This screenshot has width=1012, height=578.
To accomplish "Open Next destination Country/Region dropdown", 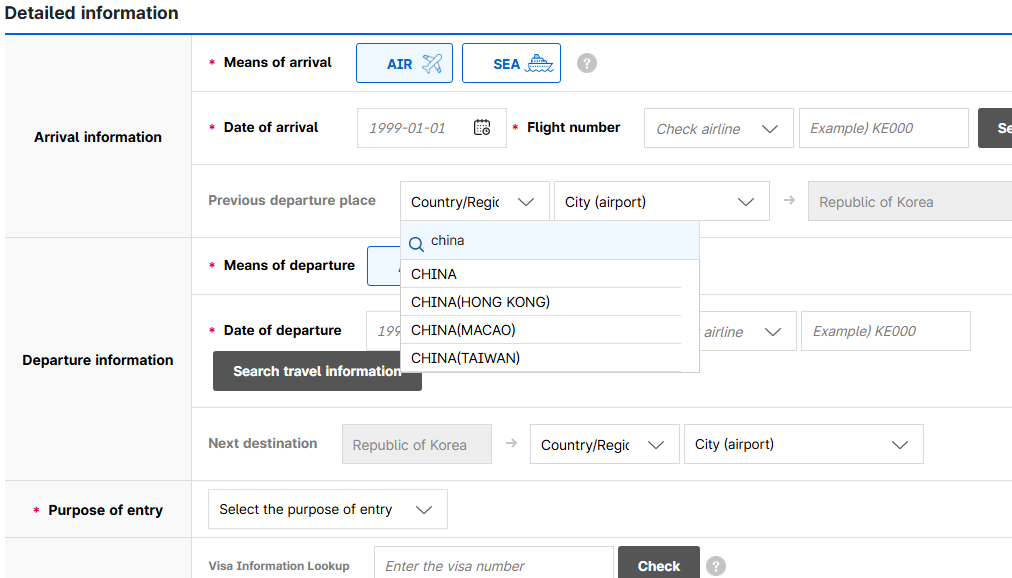I will point(604,445).
